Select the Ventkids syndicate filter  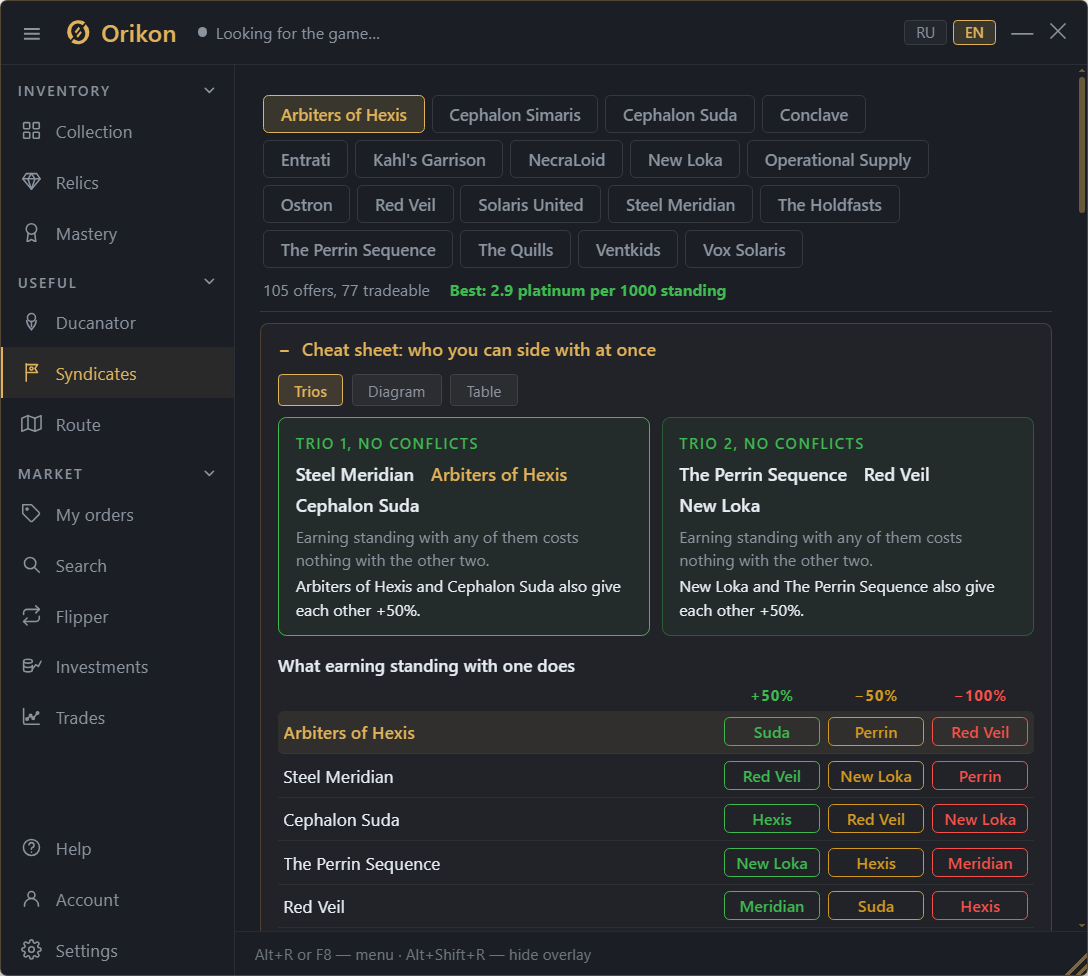pos(628,250)
